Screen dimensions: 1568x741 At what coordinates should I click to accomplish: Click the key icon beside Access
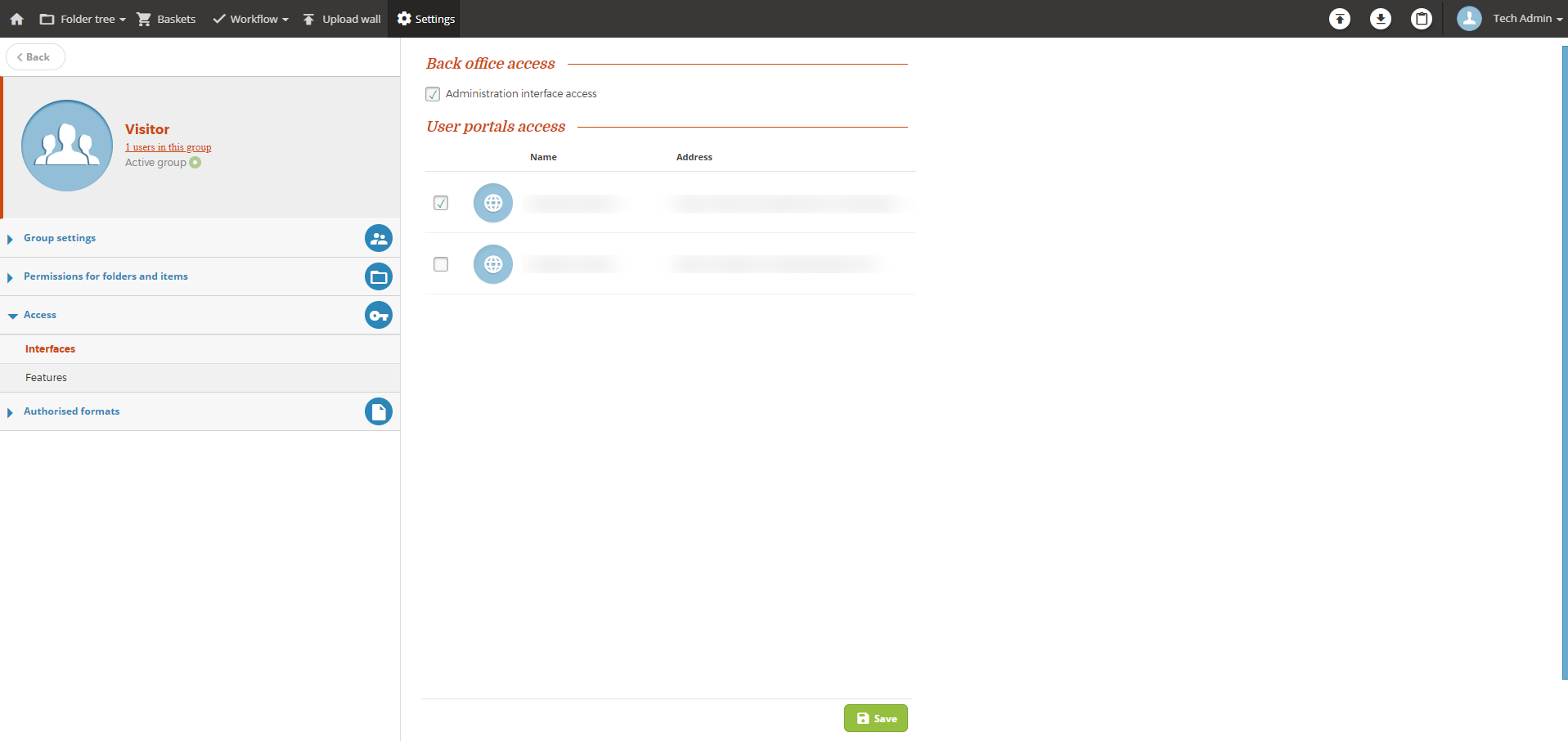coord(378,315)
